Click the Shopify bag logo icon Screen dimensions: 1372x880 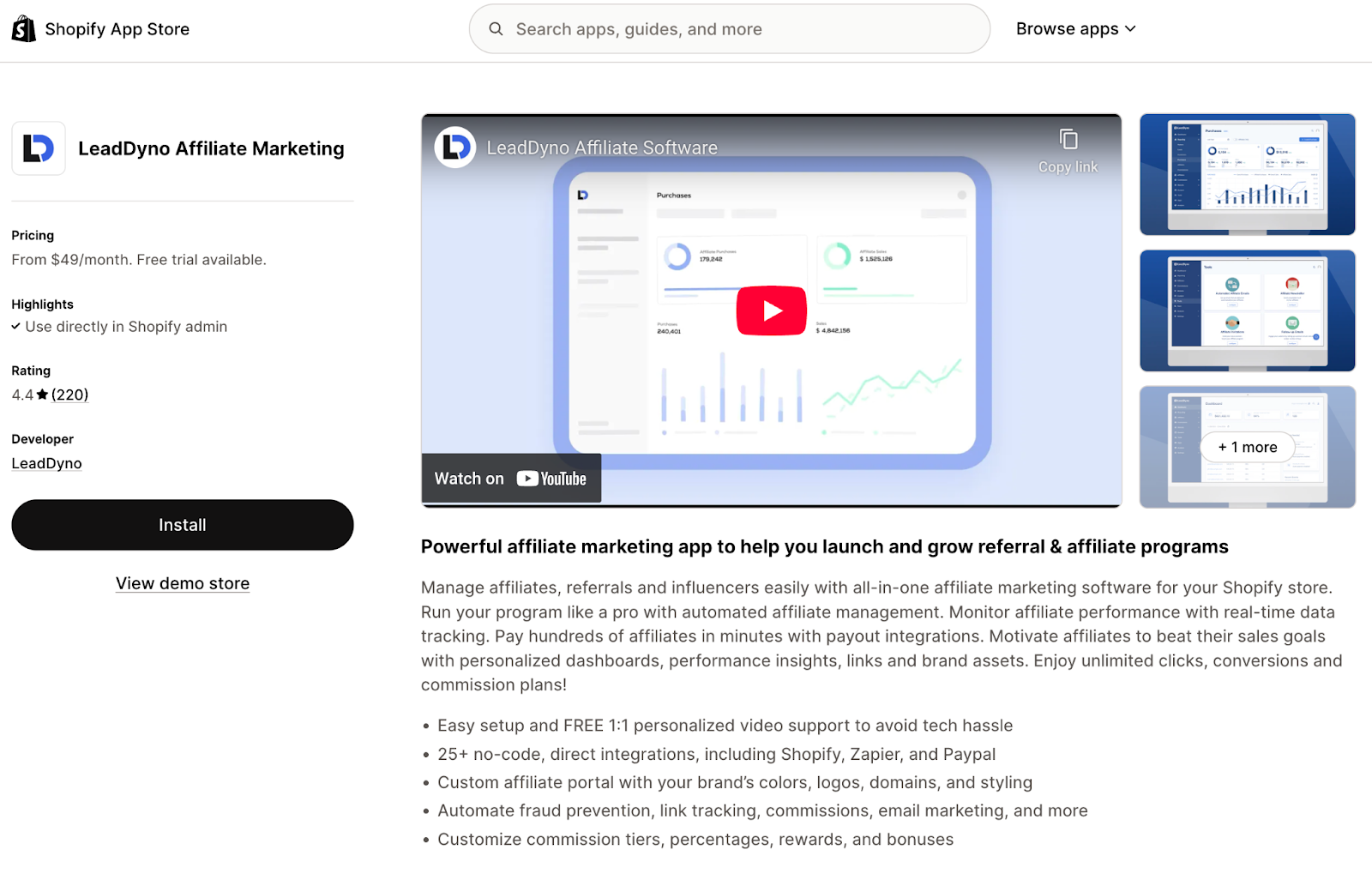coord(23,27)
